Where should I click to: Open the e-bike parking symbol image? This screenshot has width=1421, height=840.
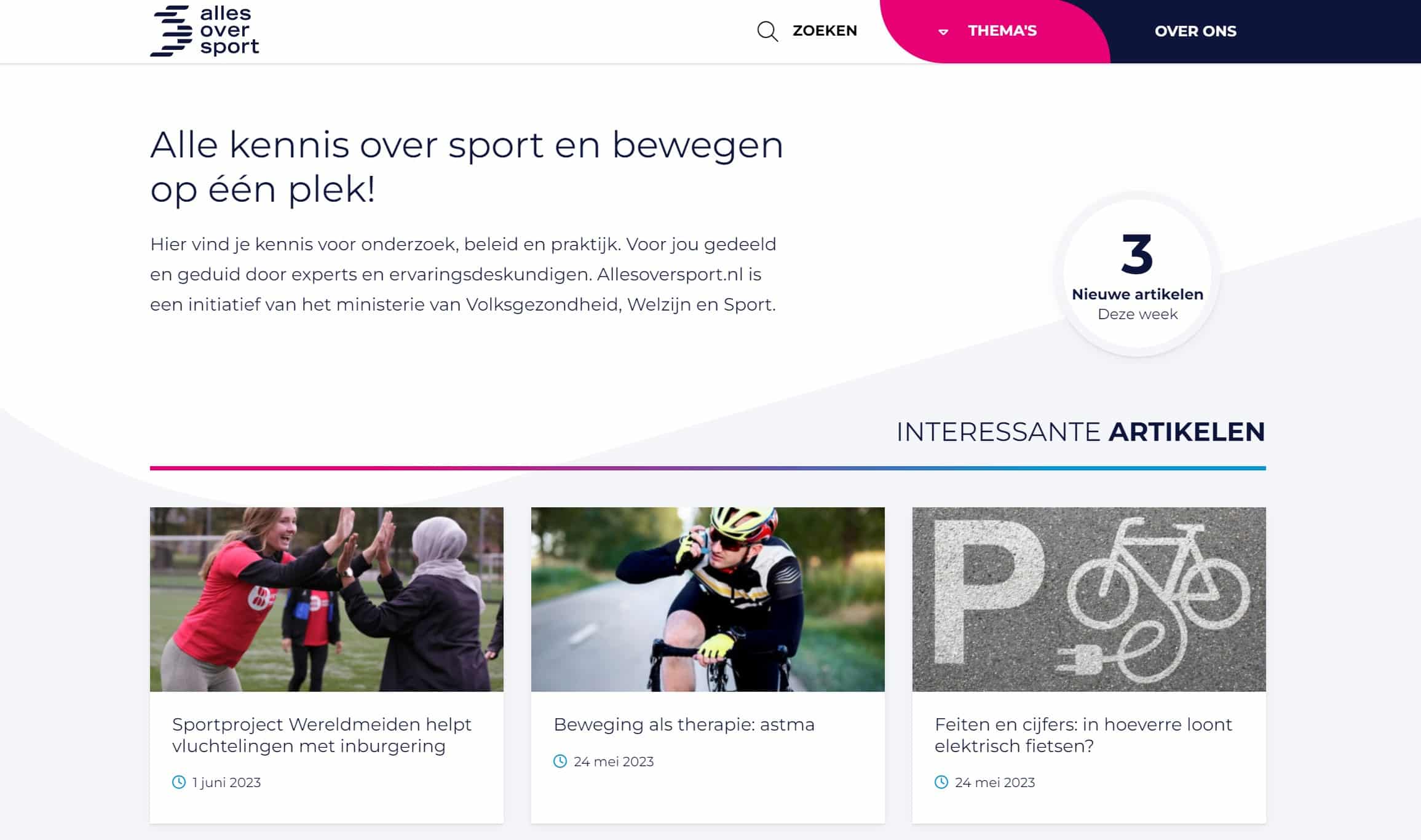coord(1089,599)
